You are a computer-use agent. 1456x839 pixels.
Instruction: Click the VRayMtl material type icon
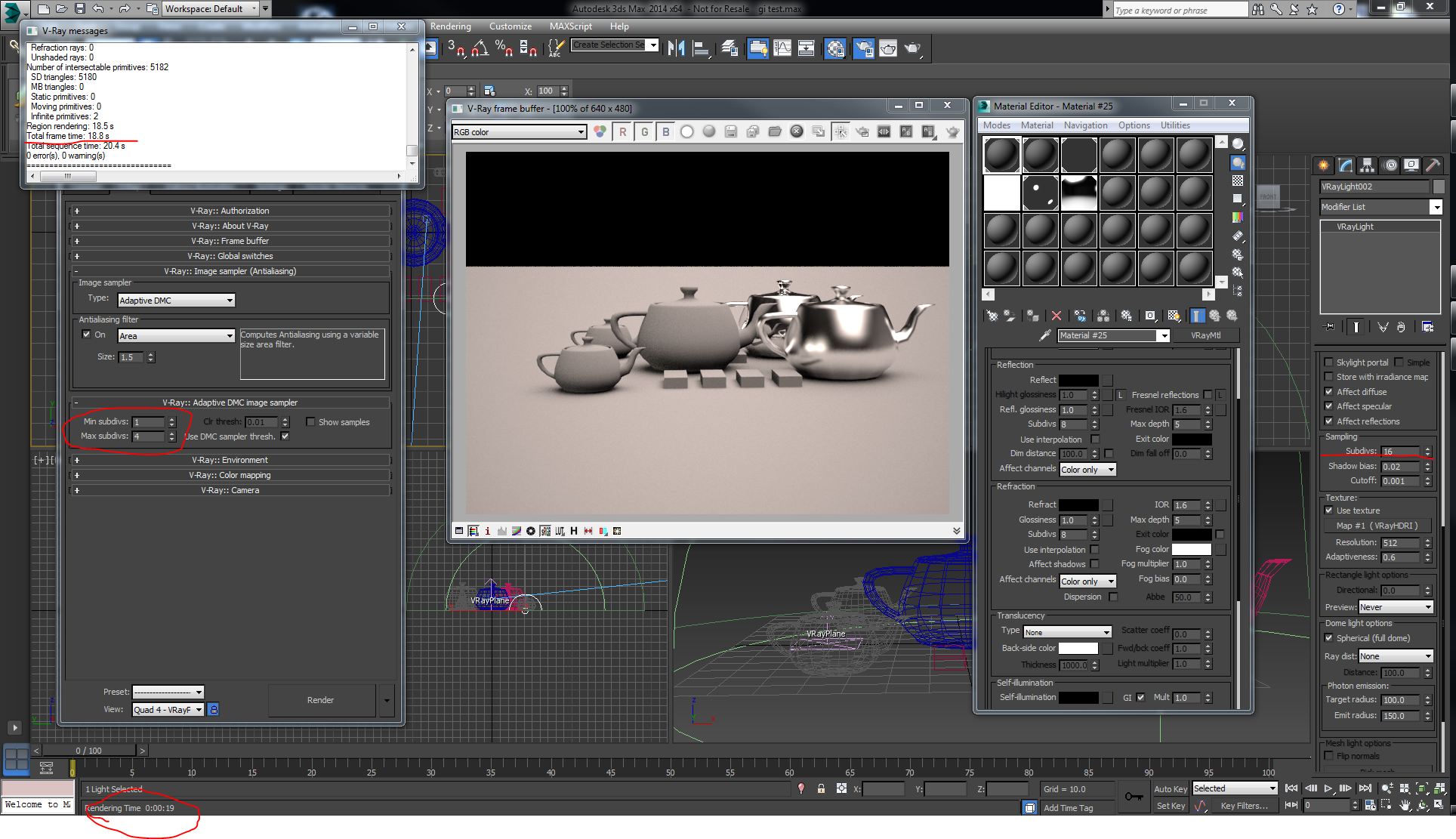(x=1197, y=334)
